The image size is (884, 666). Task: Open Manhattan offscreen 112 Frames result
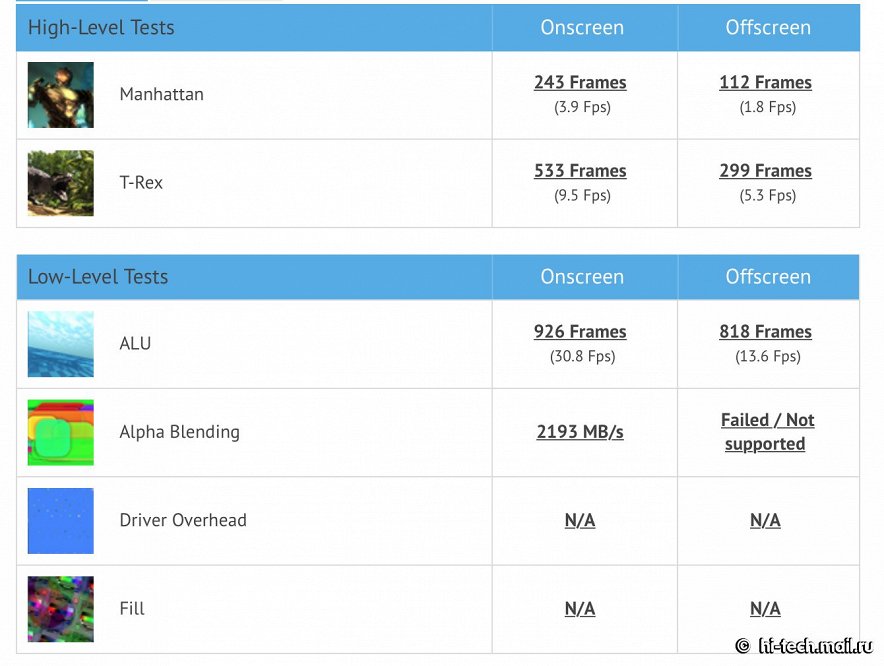(x=766, y=82)
